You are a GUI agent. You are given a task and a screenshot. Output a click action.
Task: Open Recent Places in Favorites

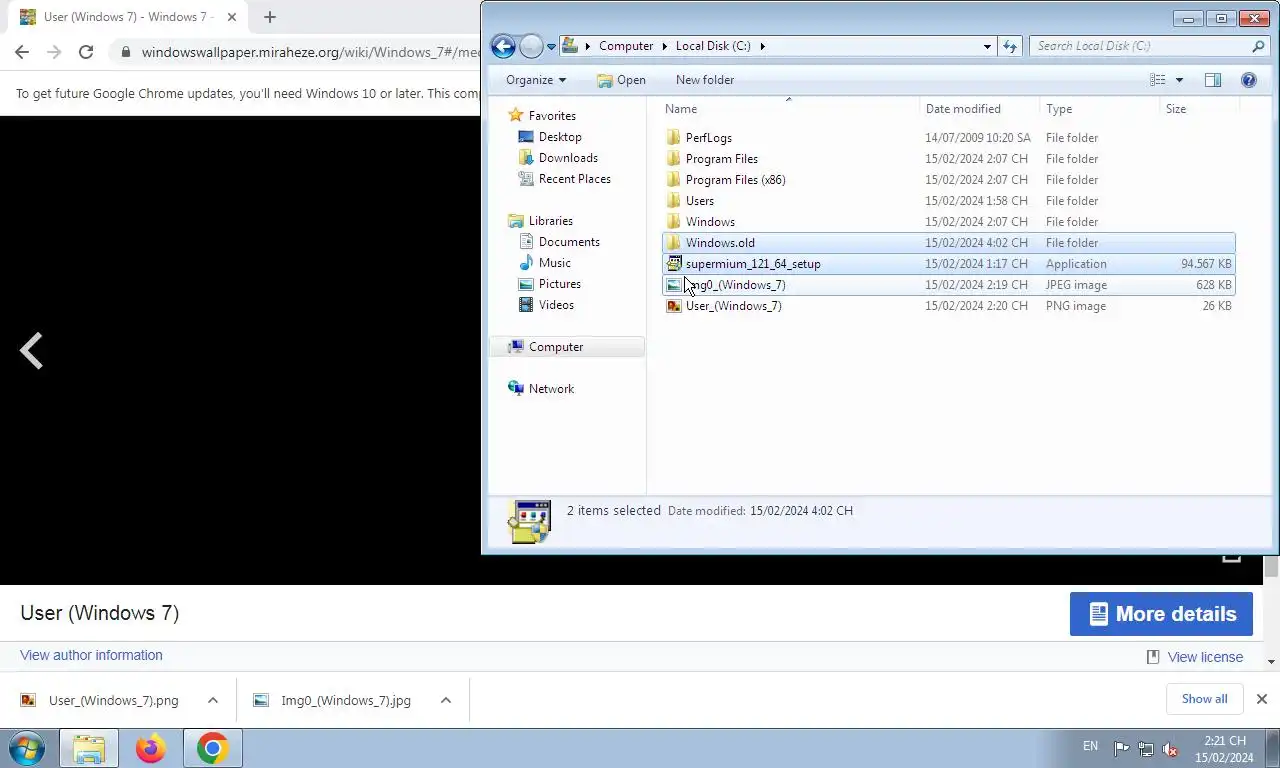pos(574,179)
